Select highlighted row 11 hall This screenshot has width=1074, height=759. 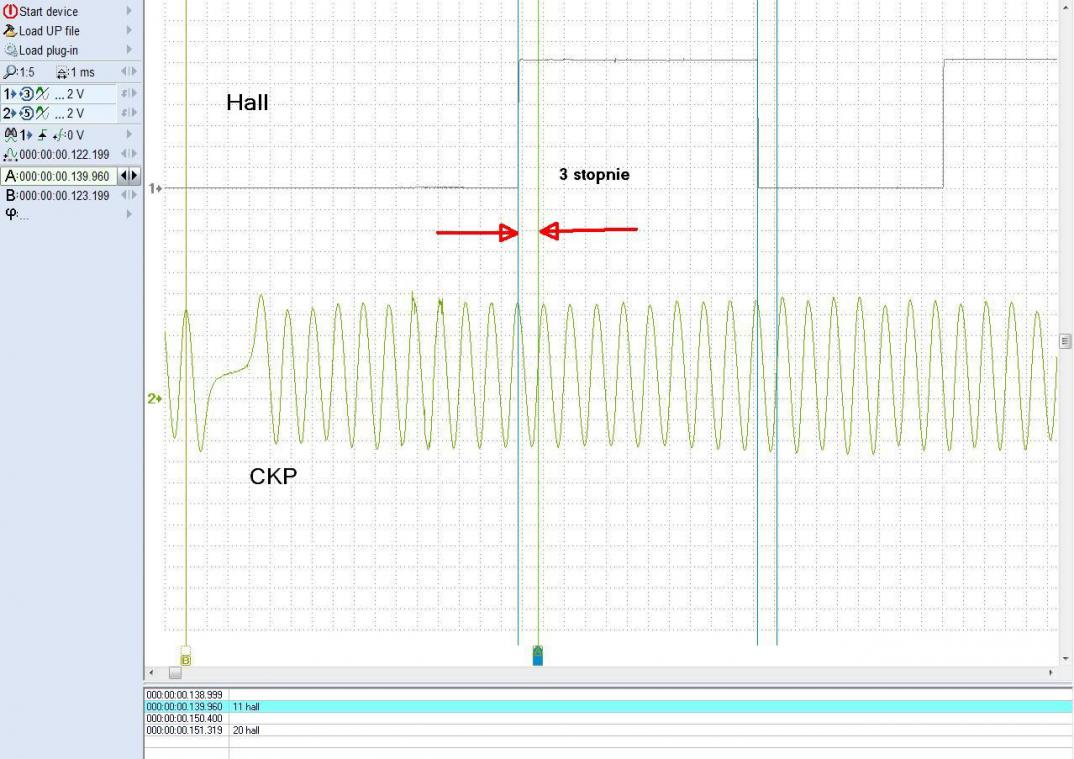point(608,706)
